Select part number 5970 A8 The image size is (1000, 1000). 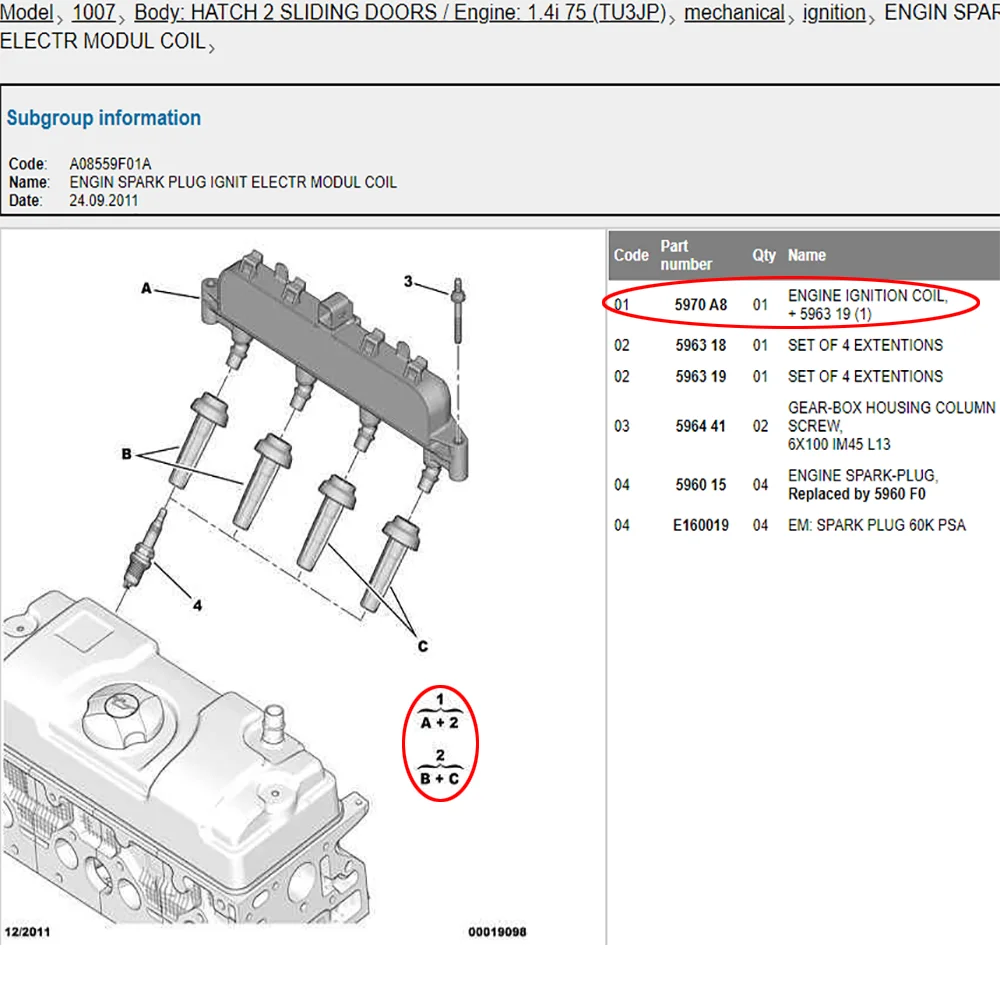[x=700, y=305]
